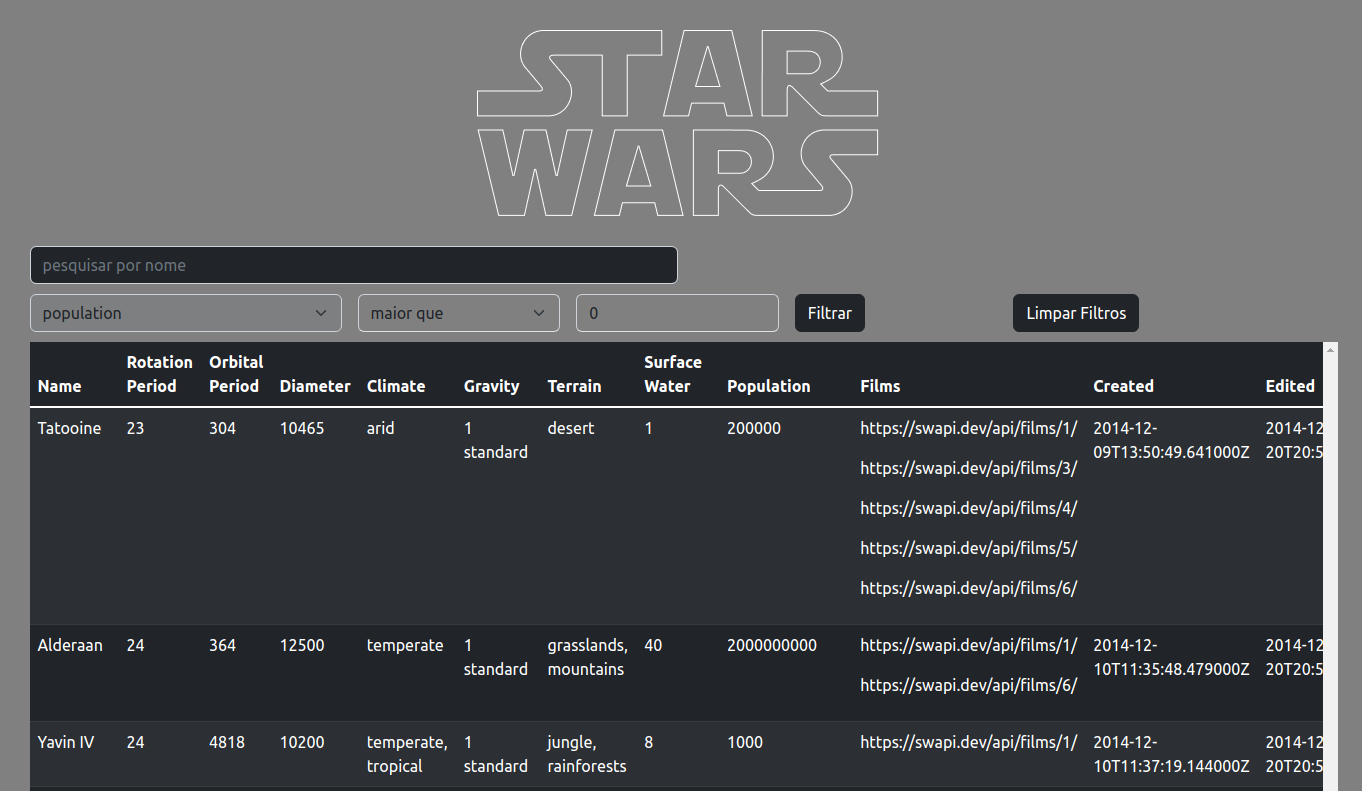Select the Alderaan name cell
The image size is (1362, 791).
point(70,645)
